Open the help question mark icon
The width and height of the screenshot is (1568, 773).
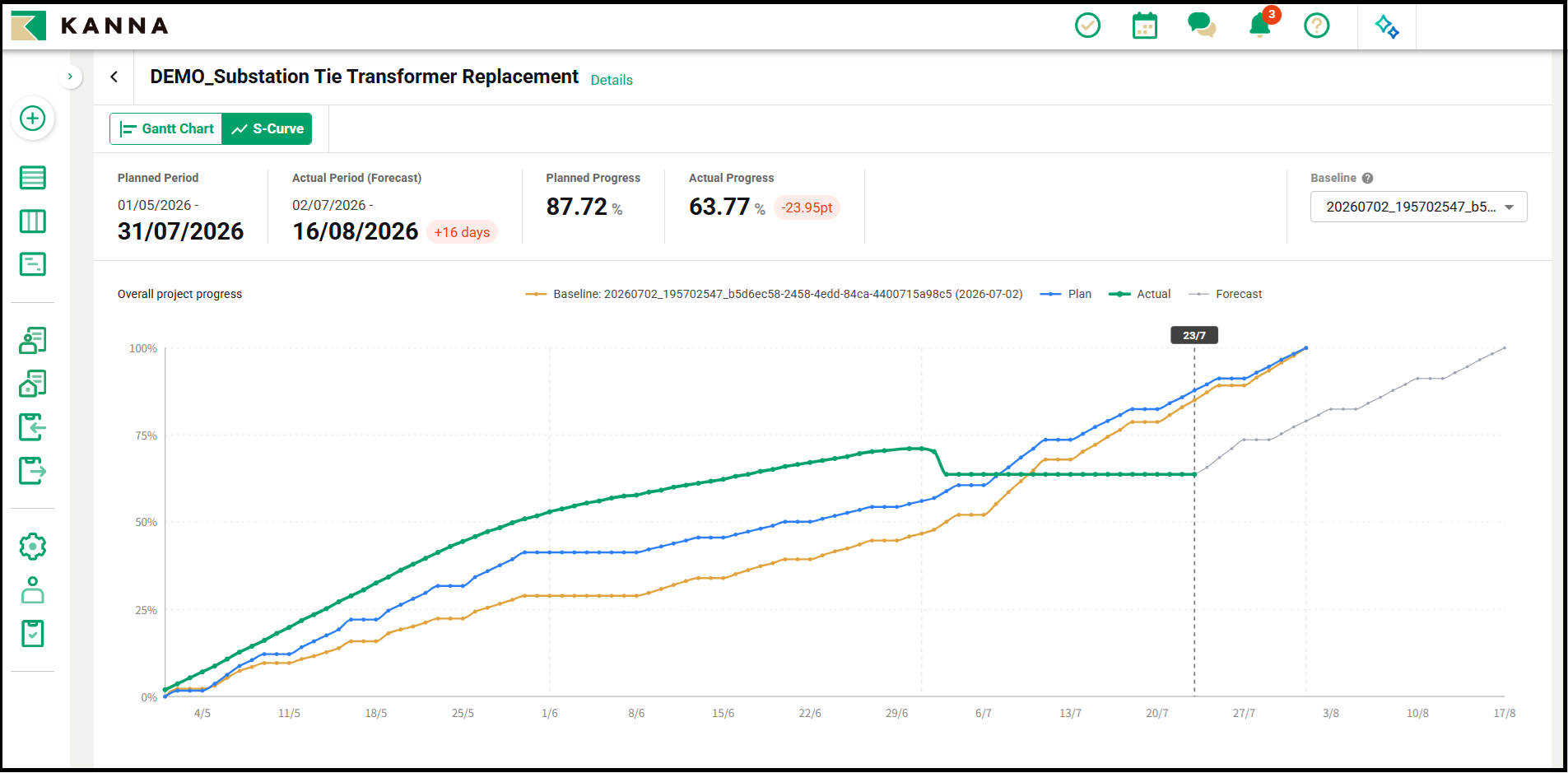[1317, 26]
